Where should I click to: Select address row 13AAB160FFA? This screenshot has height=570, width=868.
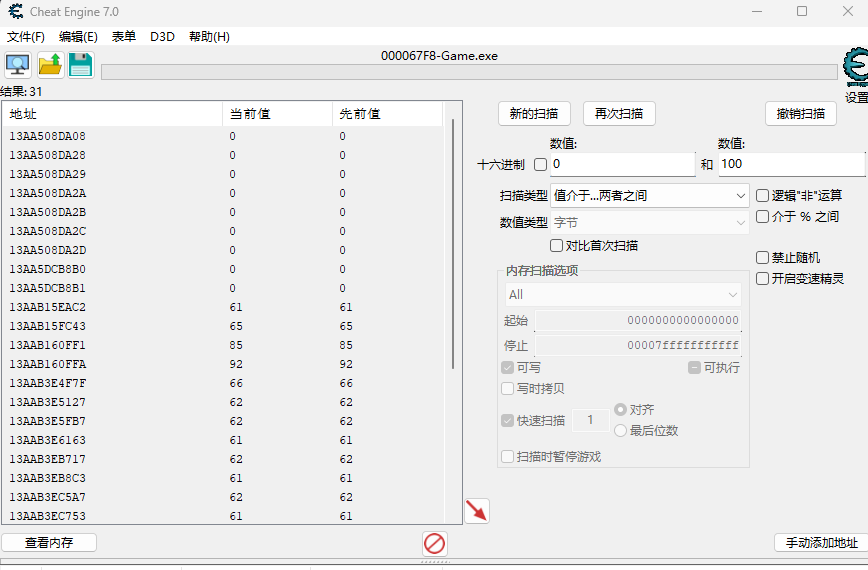coord(223,364)
